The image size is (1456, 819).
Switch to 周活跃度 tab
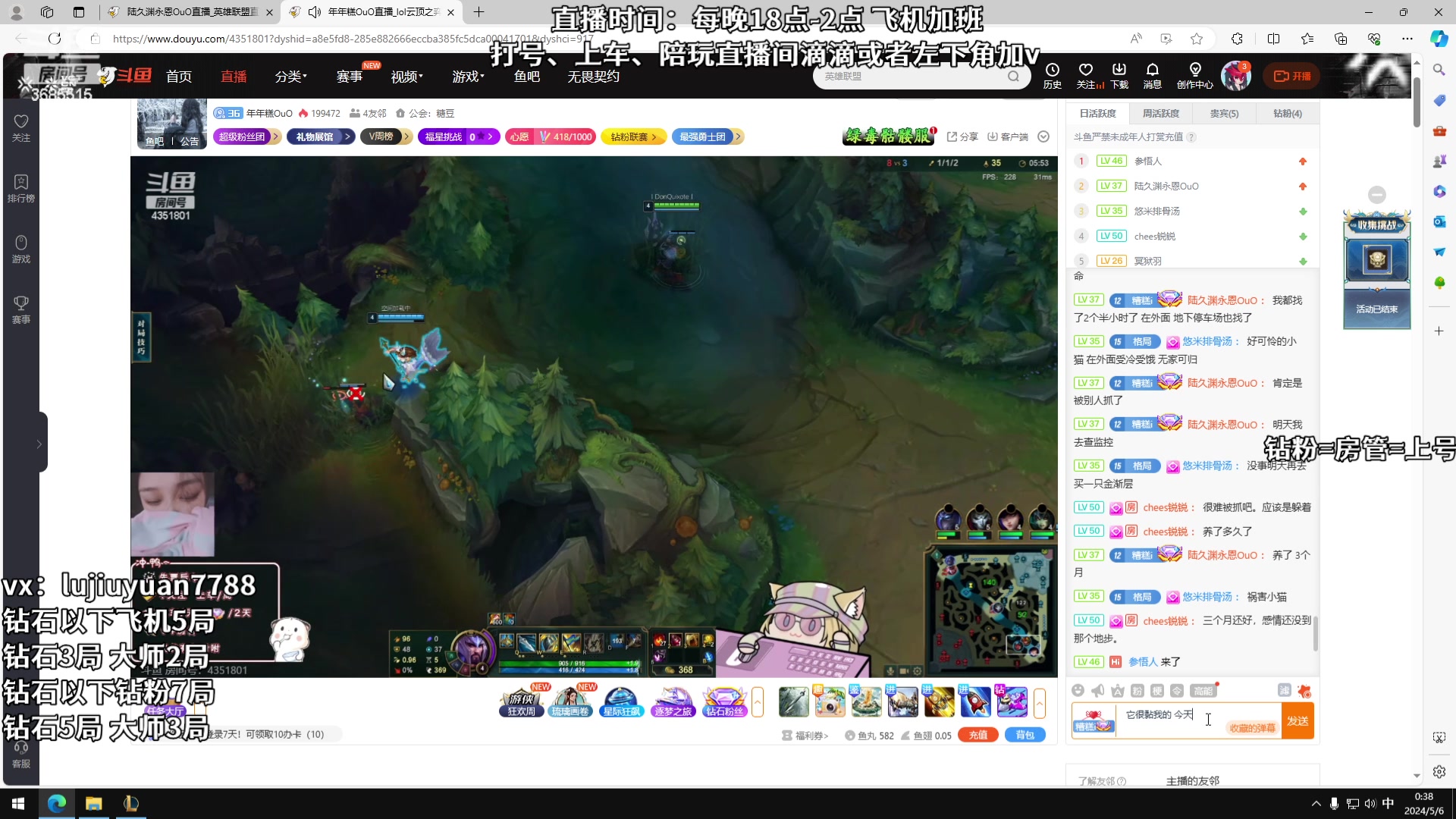click(1161, 113)
